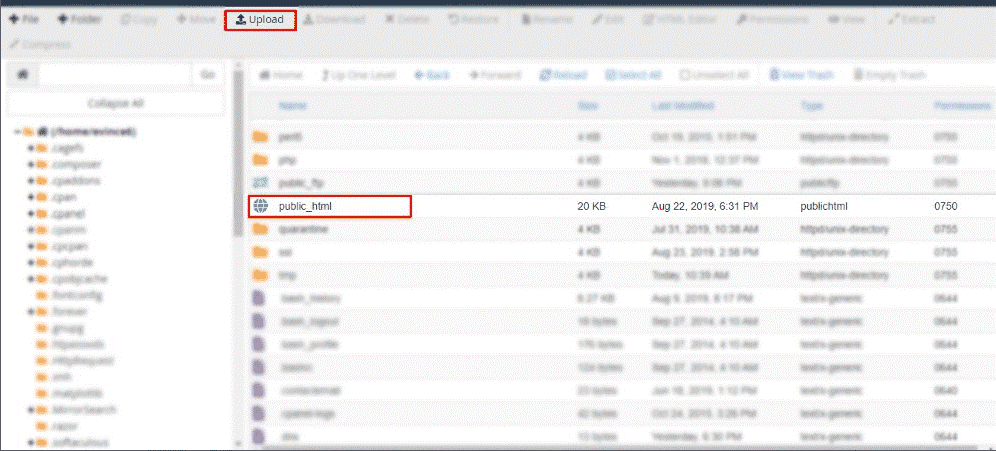The image size is (996, 451).
Task: Click the orange perl5 folder icon
Action: pyautogui.click(x=261, y=137)
